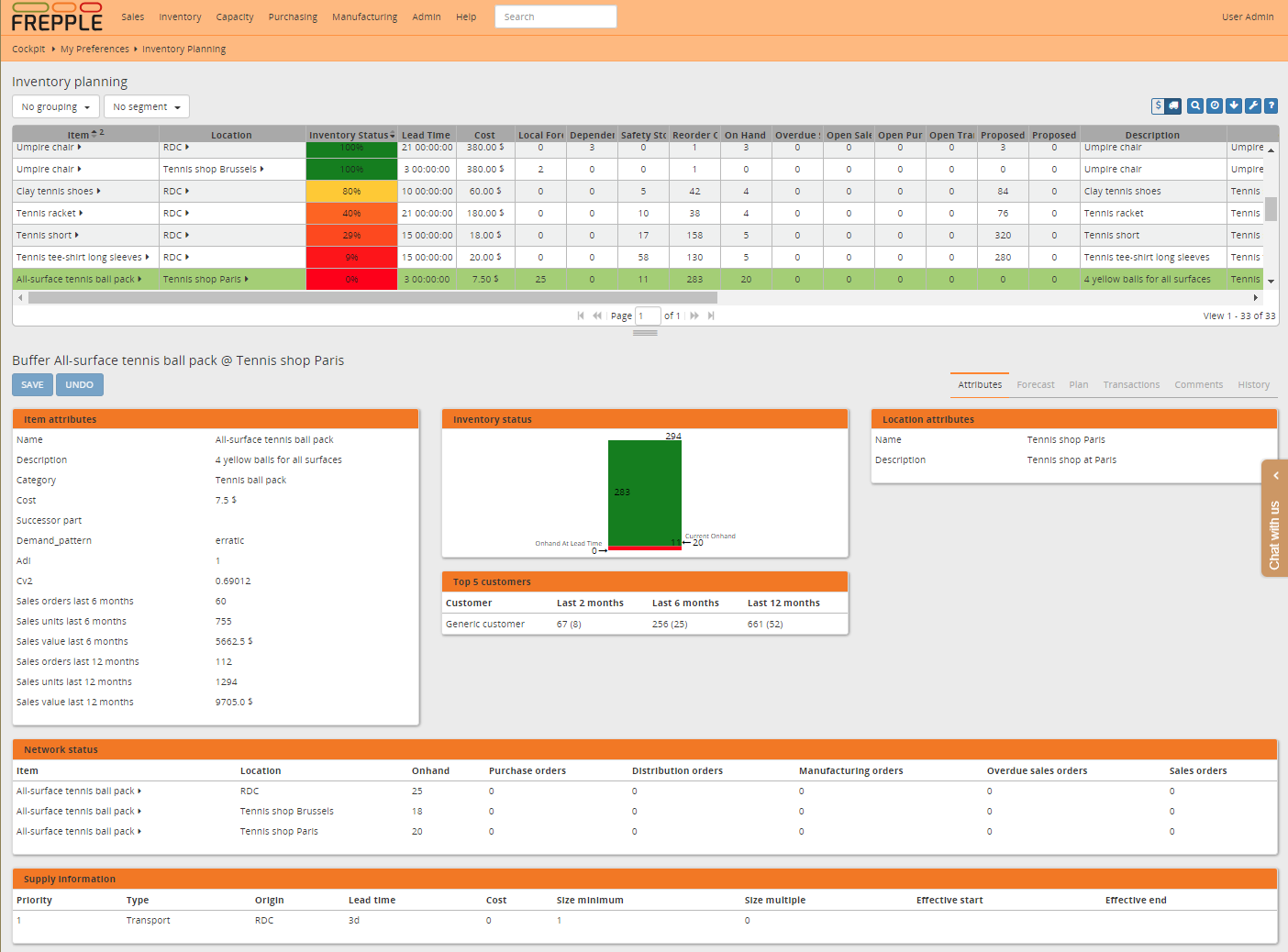The height and width of the screenshot is (952, 1288).
Task: Click the SAVE button
Action: coord(32,384)
